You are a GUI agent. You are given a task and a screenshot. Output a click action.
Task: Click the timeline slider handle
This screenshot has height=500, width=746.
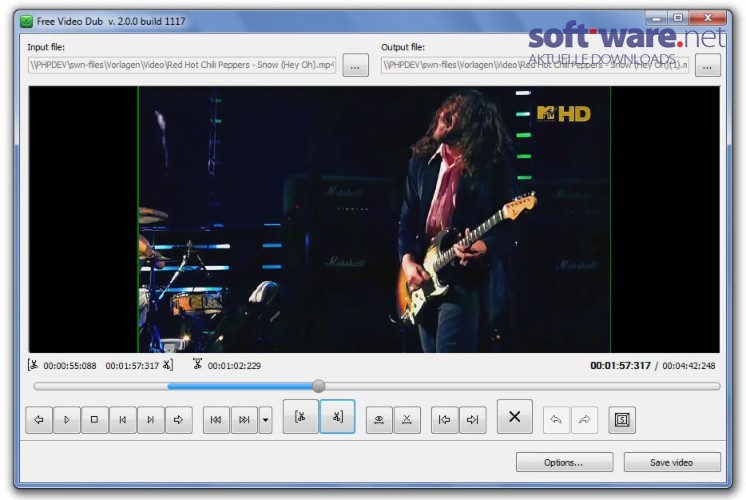tap(319, 386)
